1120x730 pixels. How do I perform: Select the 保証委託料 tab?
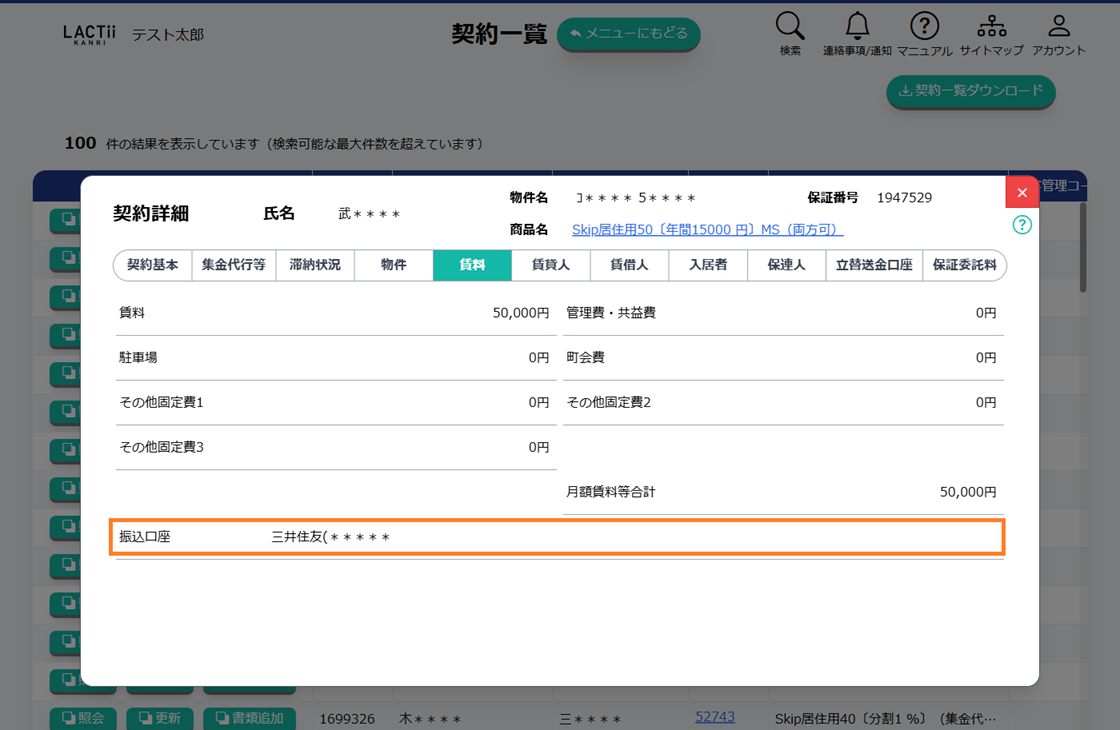pos(964,265)
